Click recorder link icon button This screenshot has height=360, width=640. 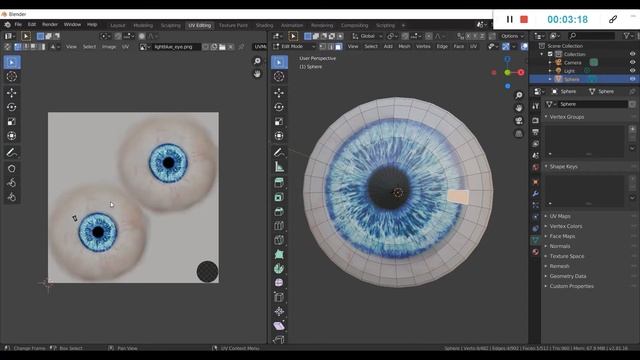[x=613, y=19]
